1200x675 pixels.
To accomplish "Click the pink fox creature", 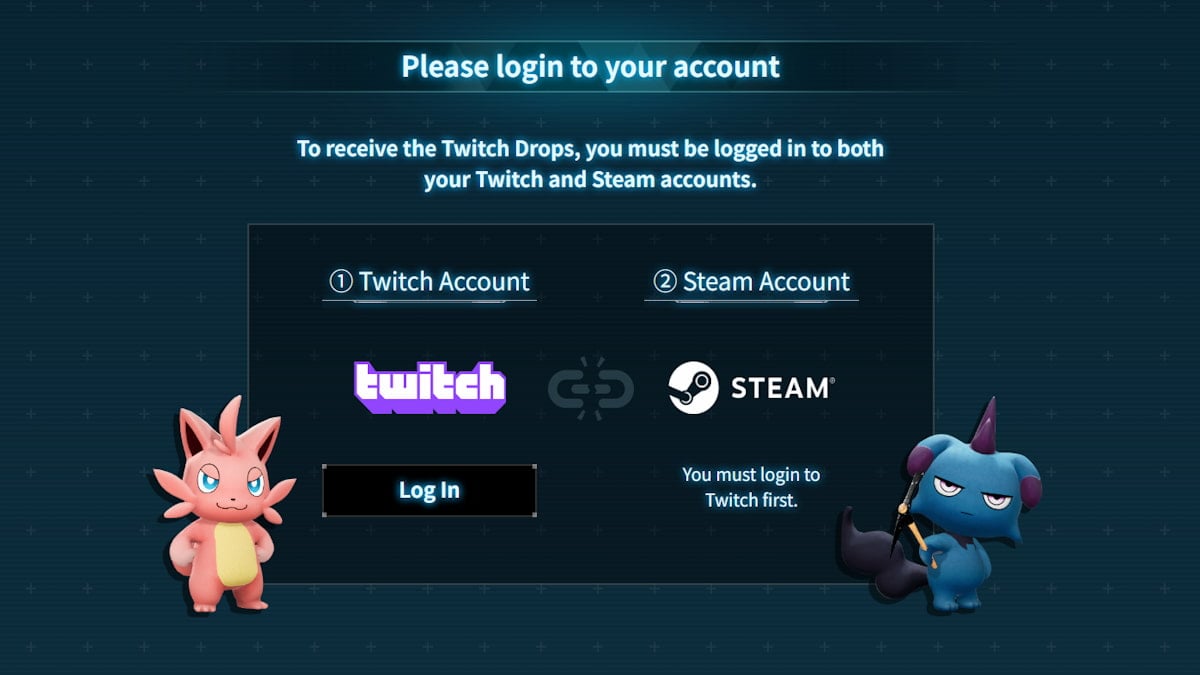I will (223, 506).
